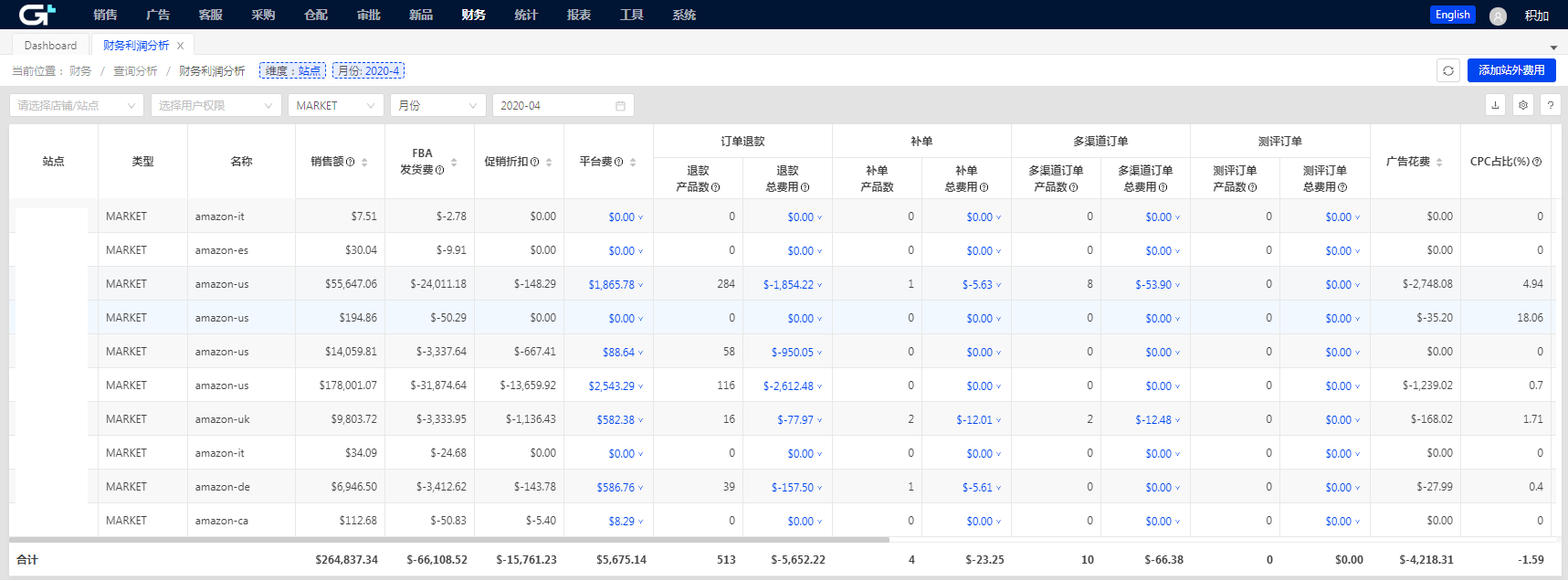
Task: Open the 客服 menu
Action: point(211,15)
